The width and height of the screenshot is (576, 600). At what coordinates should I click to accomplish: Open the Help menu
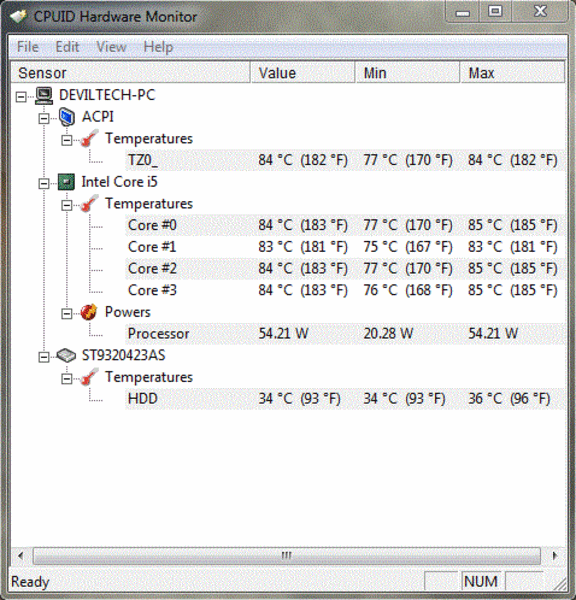158,47
